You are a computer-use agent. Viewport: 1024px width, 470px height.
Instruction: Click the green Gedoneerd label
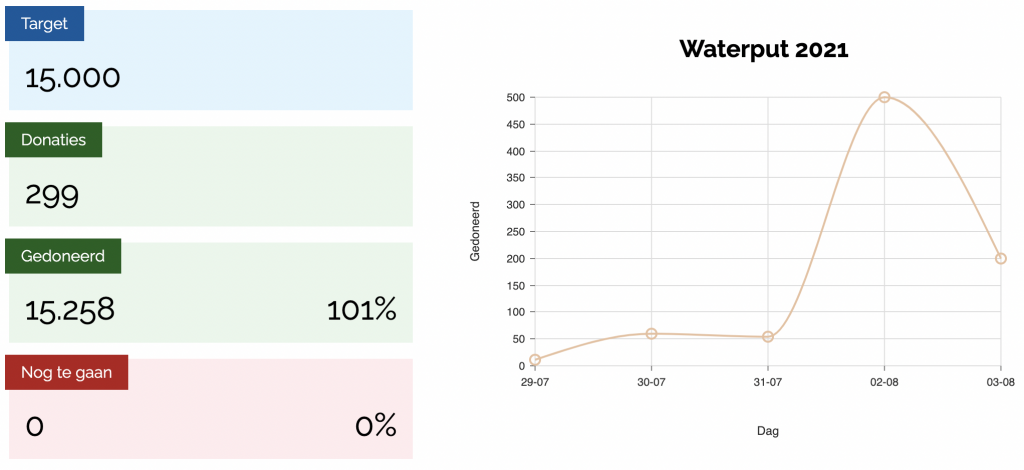[63, 256]
